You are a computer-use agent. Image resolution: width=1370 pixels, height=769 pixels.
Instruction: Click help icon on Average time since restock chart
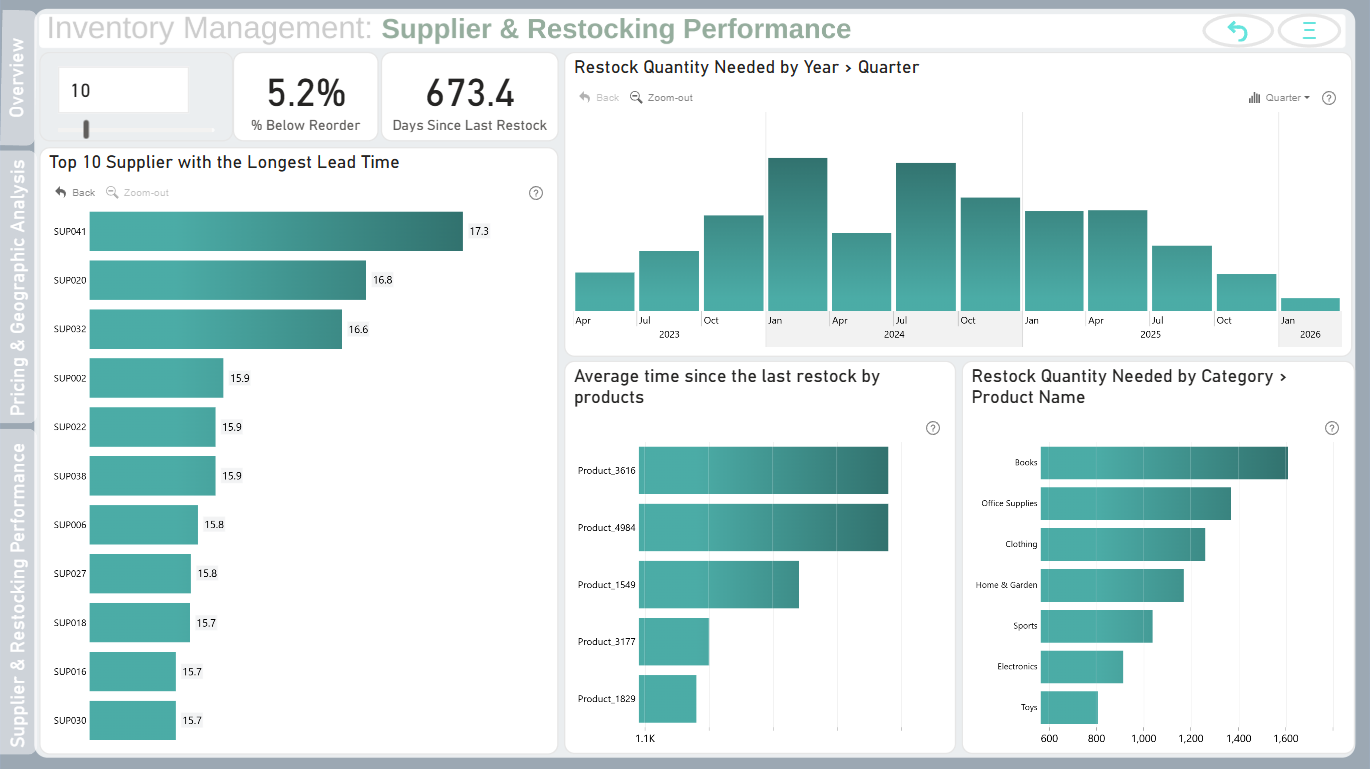point(933,428)
